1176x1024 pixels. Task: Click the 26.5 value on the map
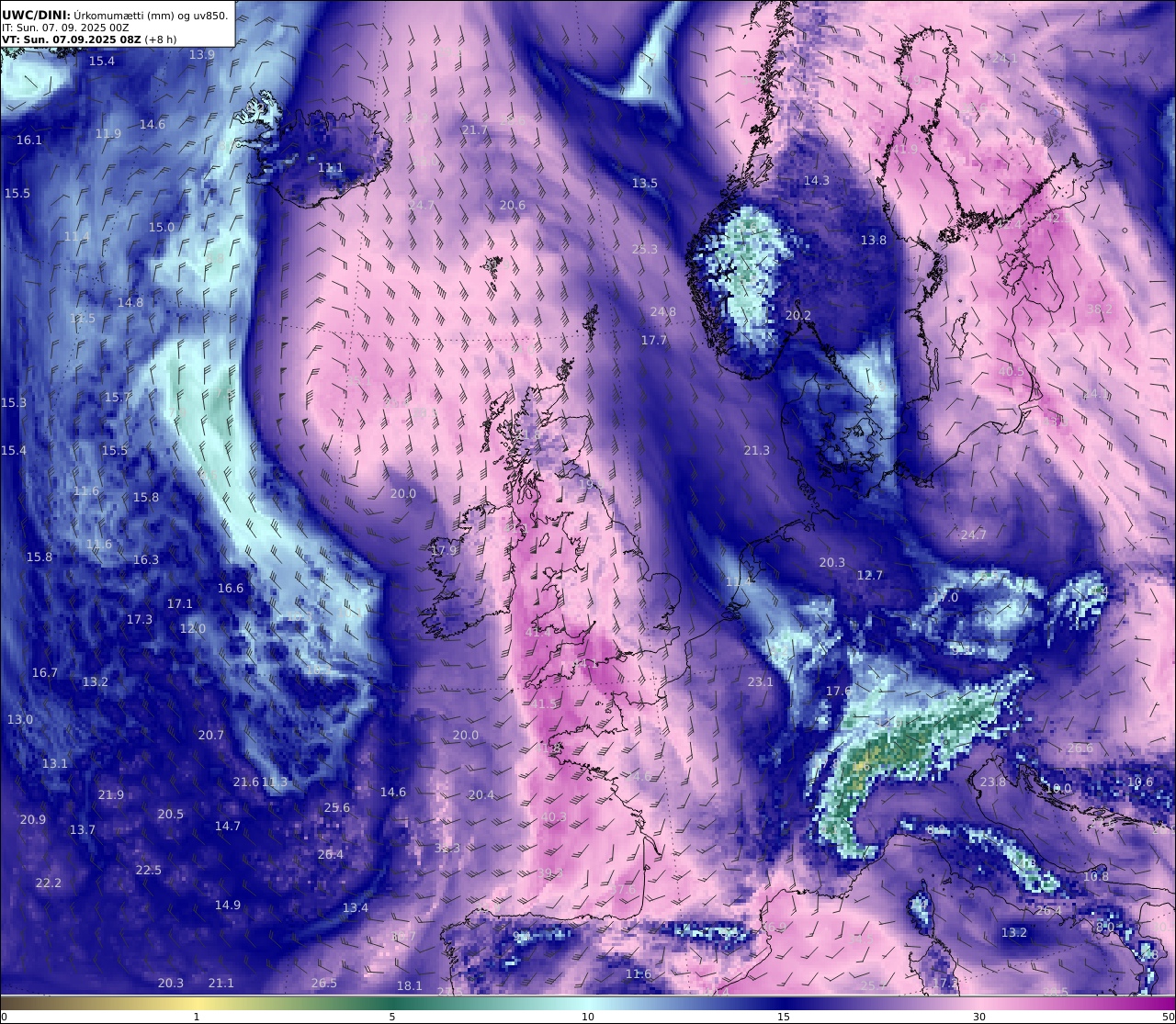[324, 983]
